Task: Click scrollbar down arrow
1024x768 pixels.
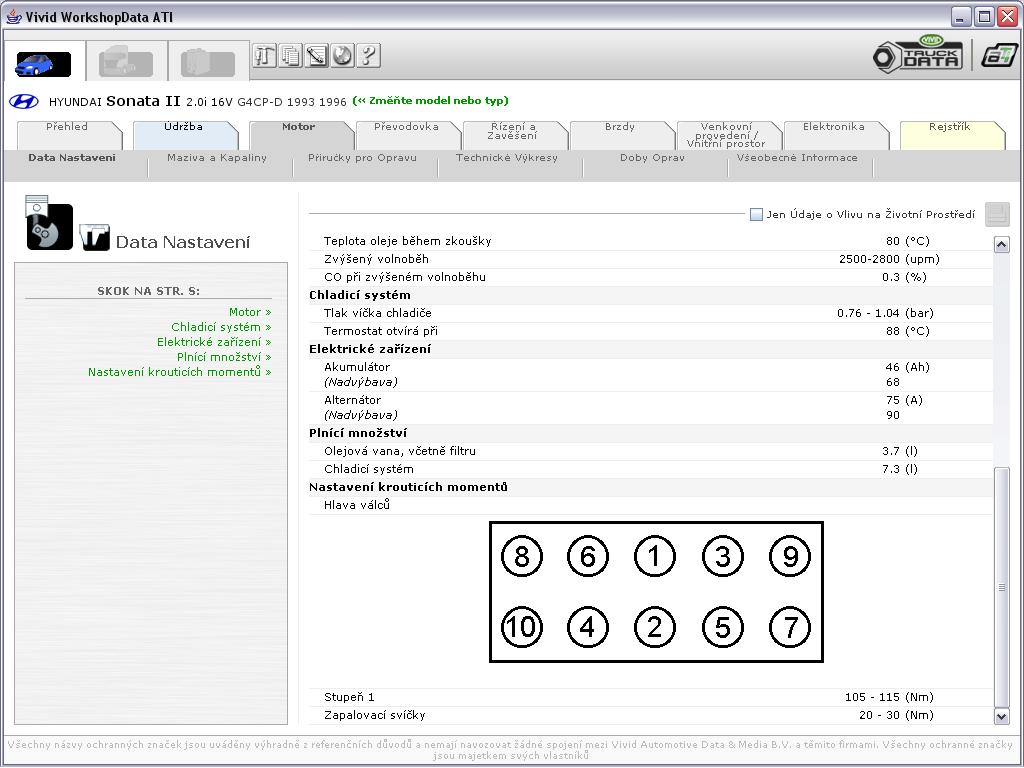Action: click(1001, 716)
